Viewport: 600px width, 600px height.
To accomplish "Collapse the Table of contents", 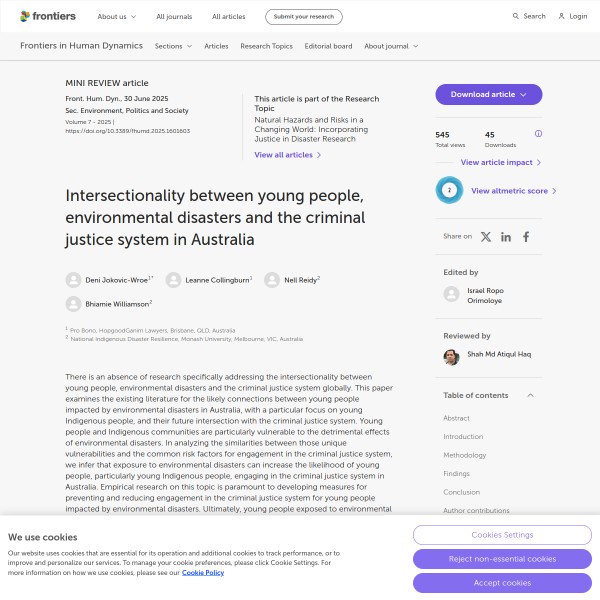I will tap(530, 395).
